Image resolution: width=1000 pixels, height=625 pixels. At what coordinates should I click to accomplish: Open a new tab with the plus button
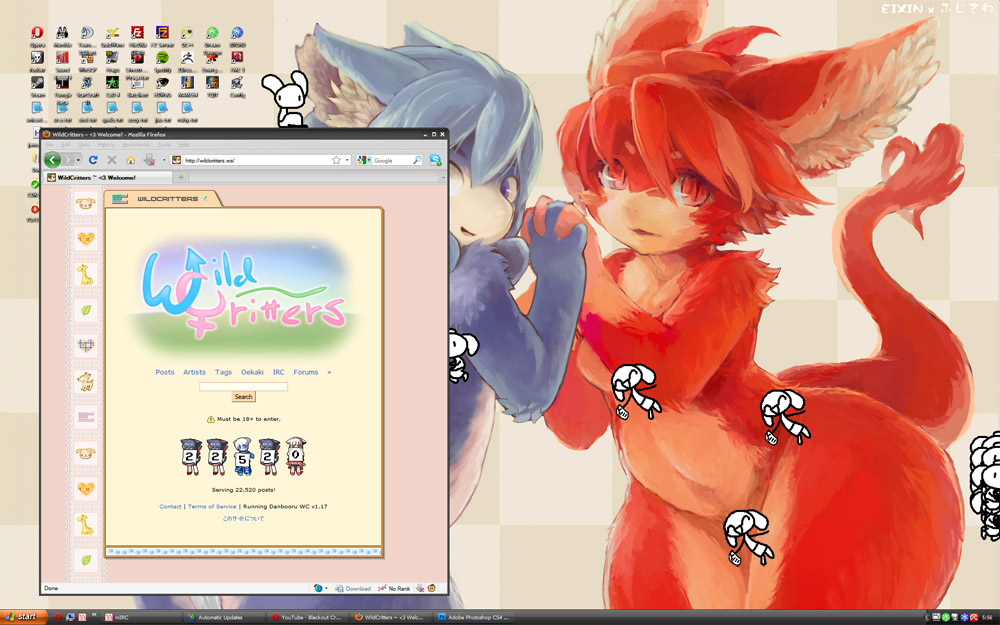[x=180, y=177]
